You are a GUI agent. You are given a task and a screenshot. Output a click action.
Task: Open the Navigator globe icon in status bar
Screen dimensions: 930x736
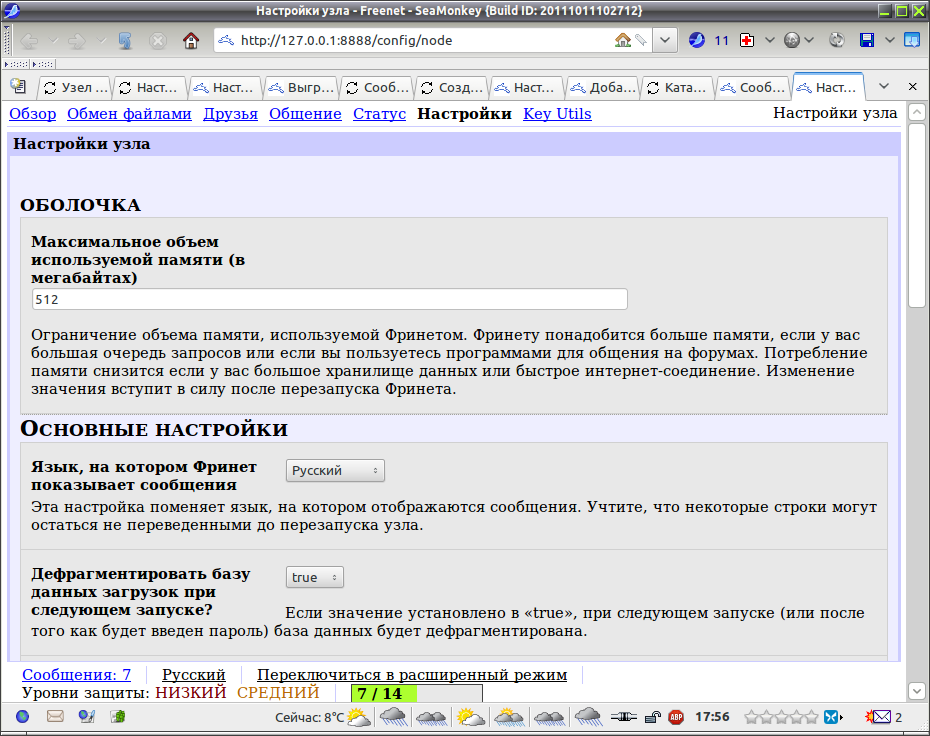[x=23, y=717]
